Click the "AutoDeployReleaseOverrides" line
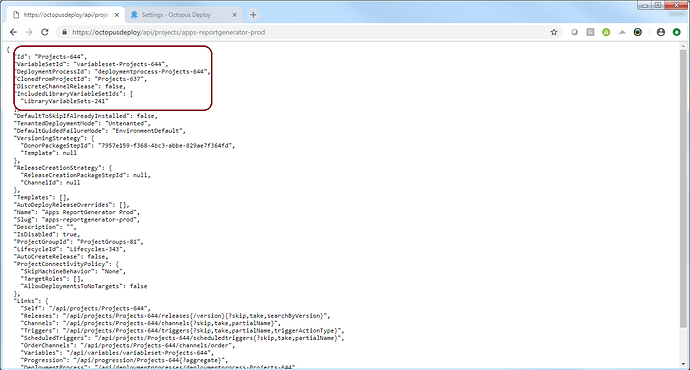Image resolution: width=690 pixels, height=370 pixels. point(72,205)
